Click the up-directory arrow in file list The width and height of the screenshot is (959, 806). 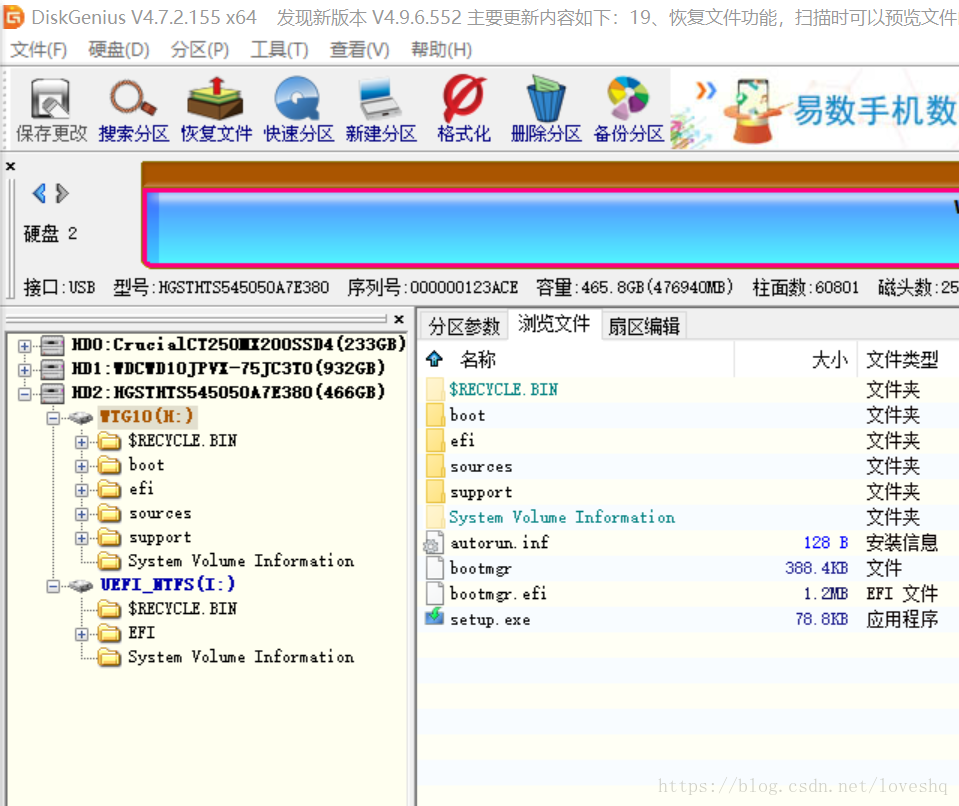tap(434, 359)
